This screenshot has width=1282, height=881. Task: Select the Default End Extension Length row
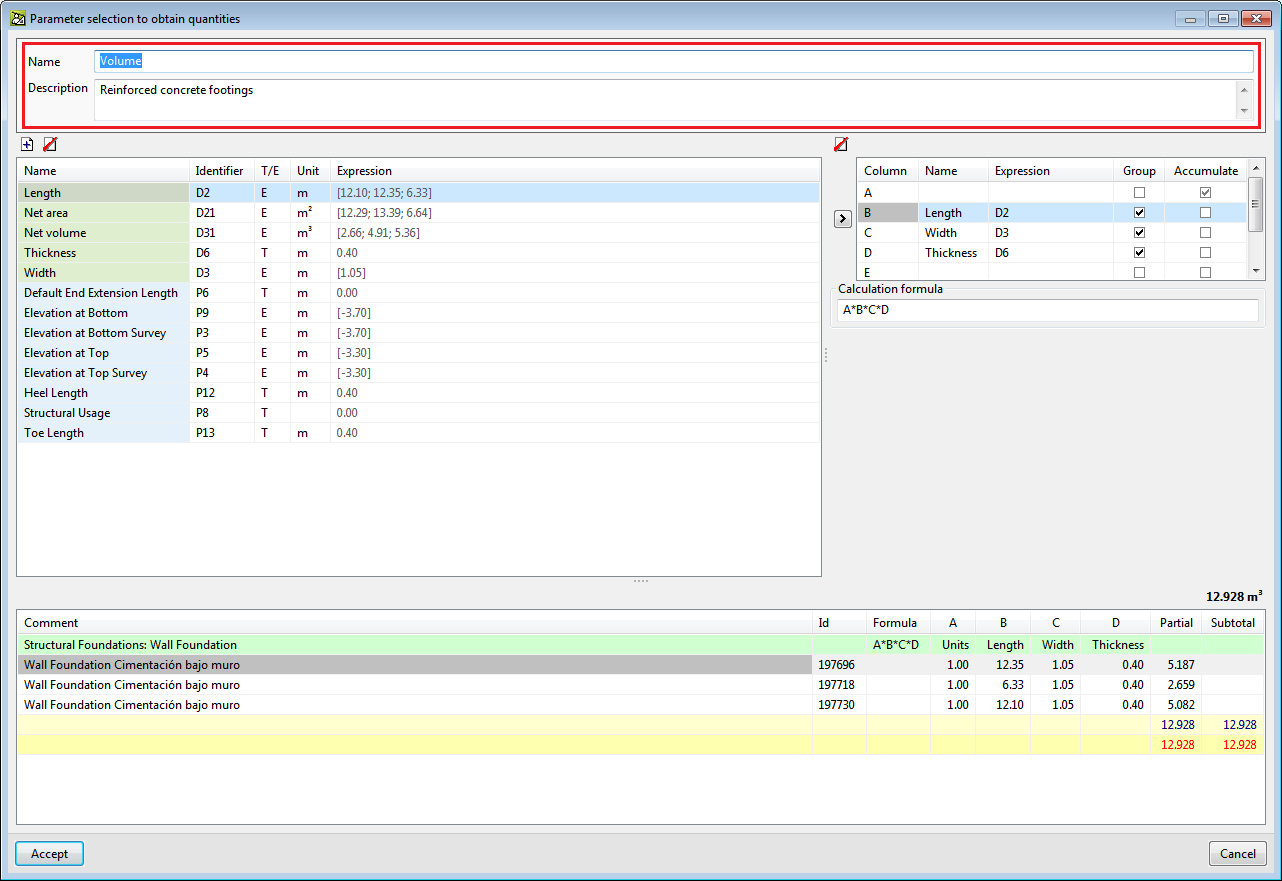pyautogui.click(x=418, y=293)
